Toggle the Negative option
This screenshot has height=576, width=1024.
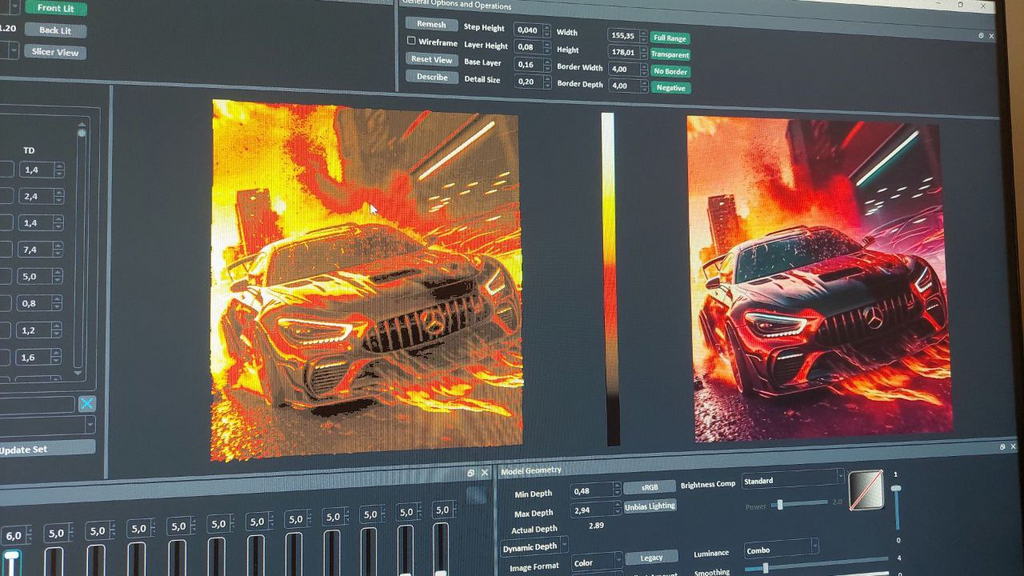click(x=671, y=88)
